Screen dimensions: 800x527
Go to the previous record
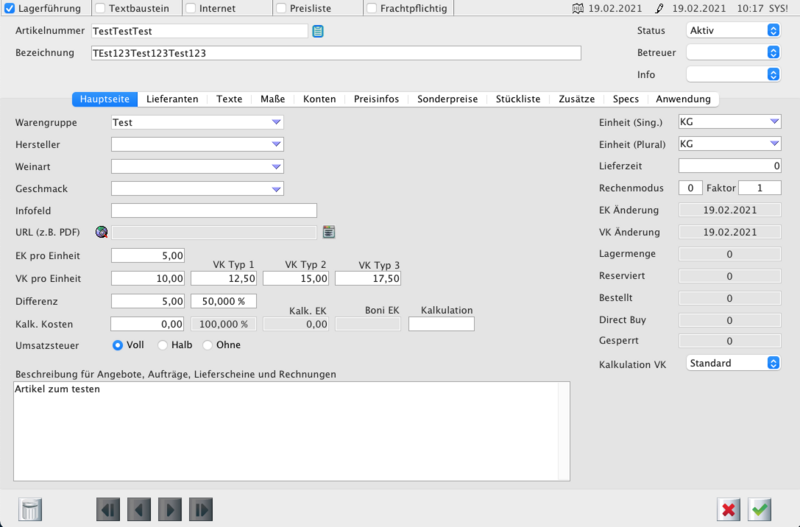point(139,509)
